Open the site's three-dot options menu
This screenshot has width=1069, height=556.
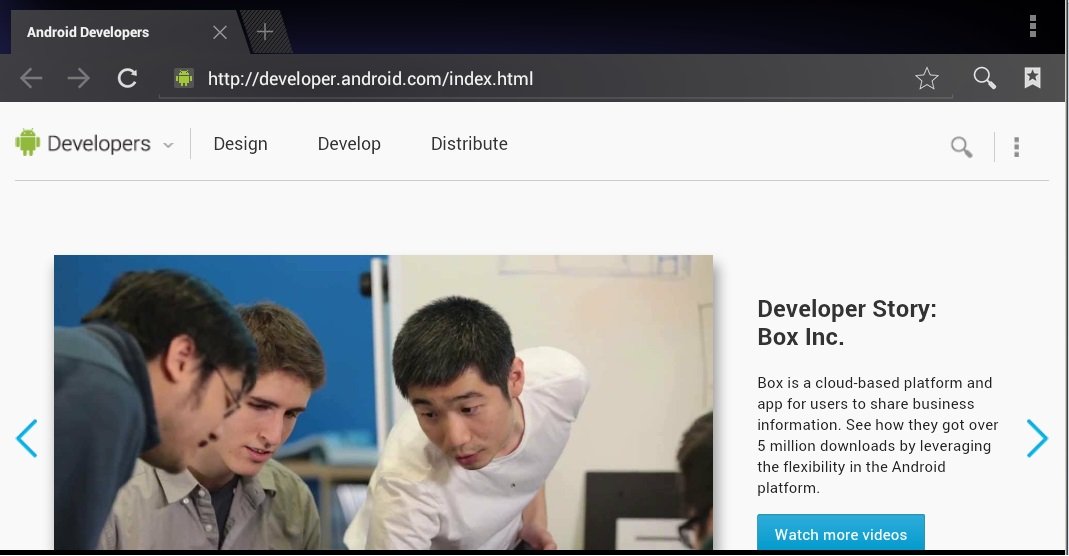[1017, 146]
